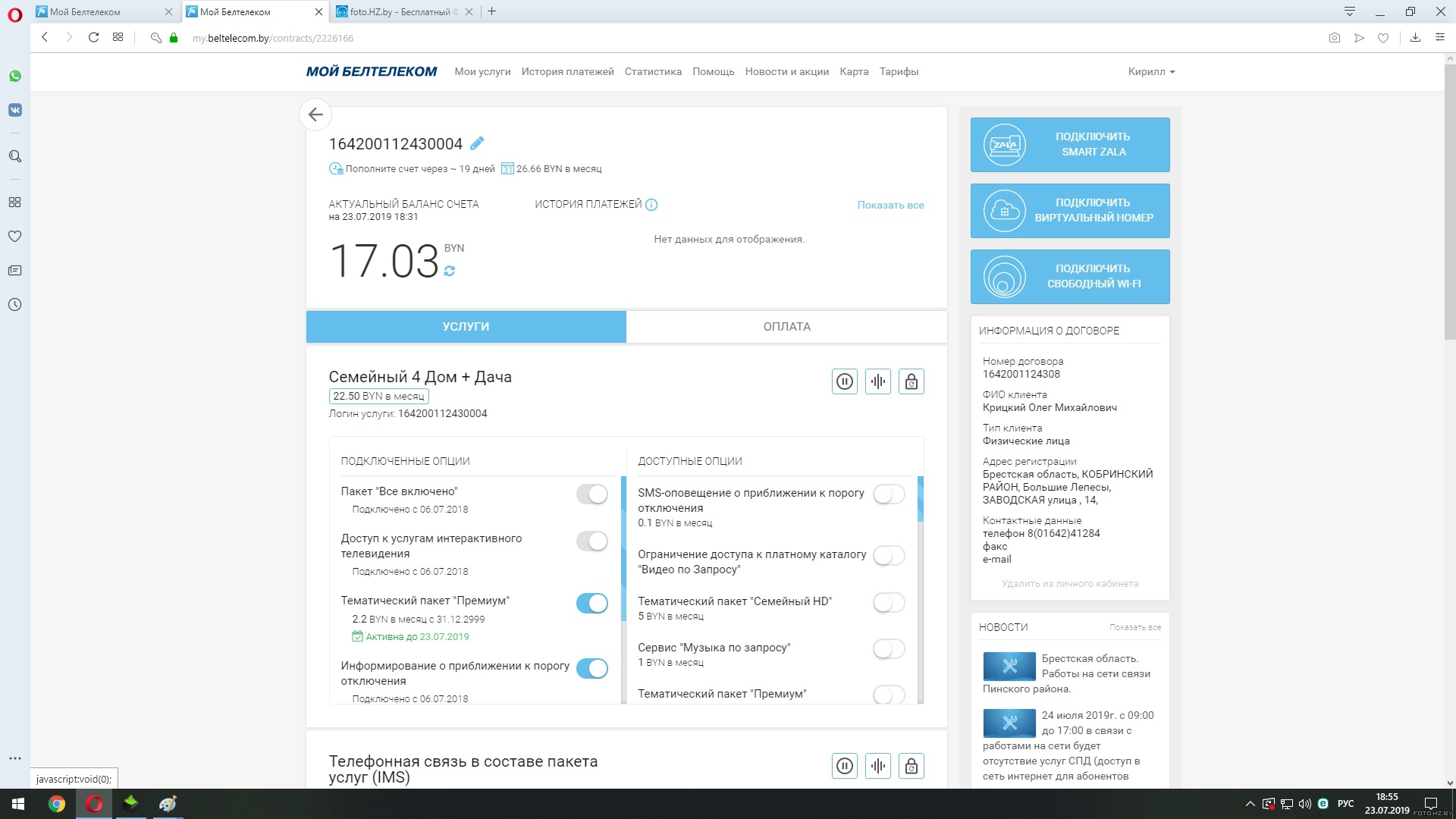Click the info icon near История платежей
The width and height of the screenshot is (1456, 819).
(651, 205)
